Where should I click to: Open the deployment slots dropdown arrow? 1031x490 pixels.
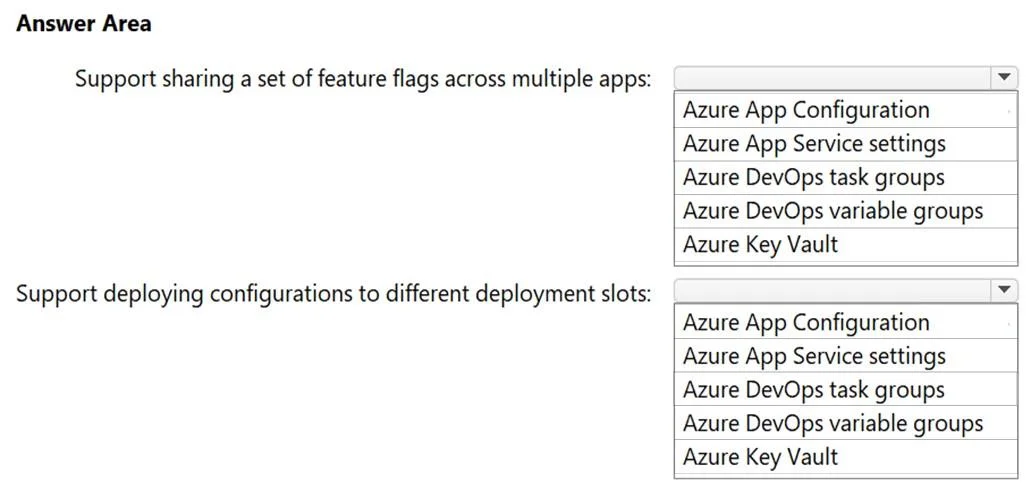1003,290
